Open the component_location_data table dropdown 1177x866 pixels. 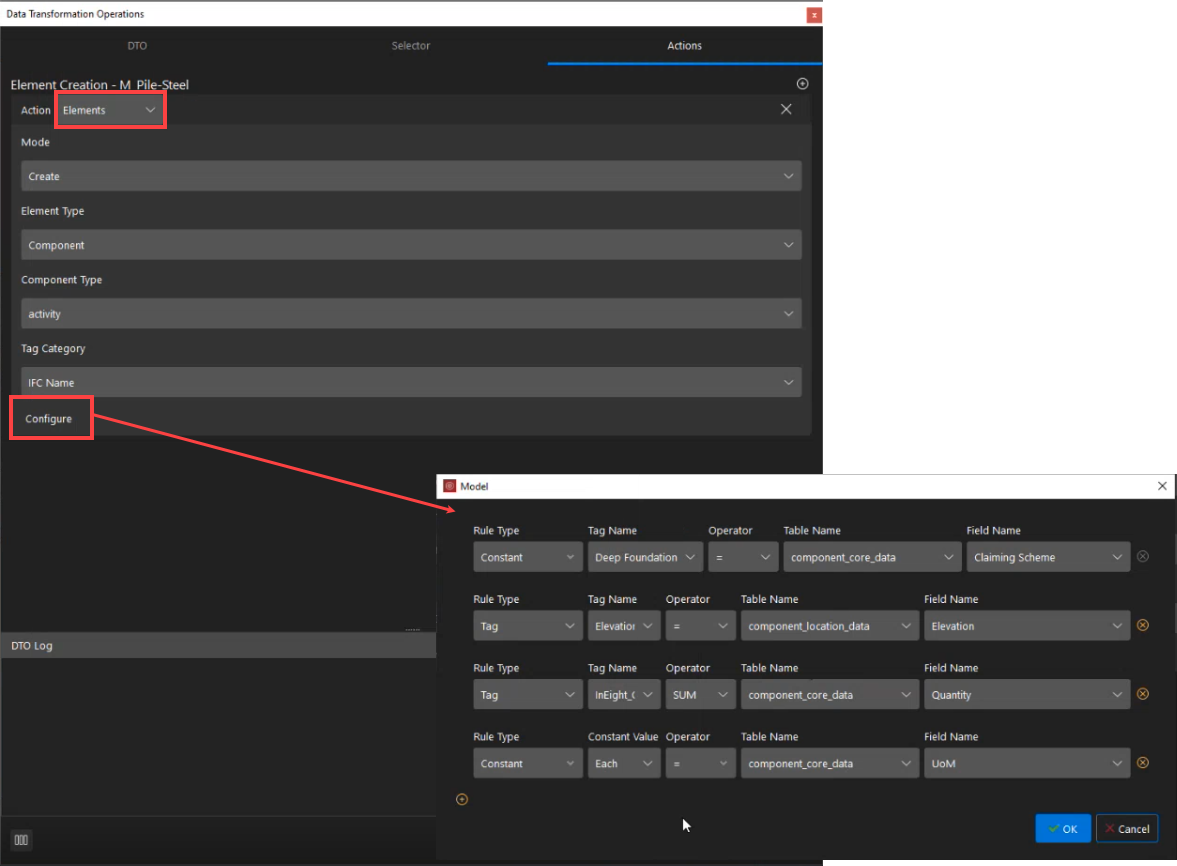(x=829, y=626)
